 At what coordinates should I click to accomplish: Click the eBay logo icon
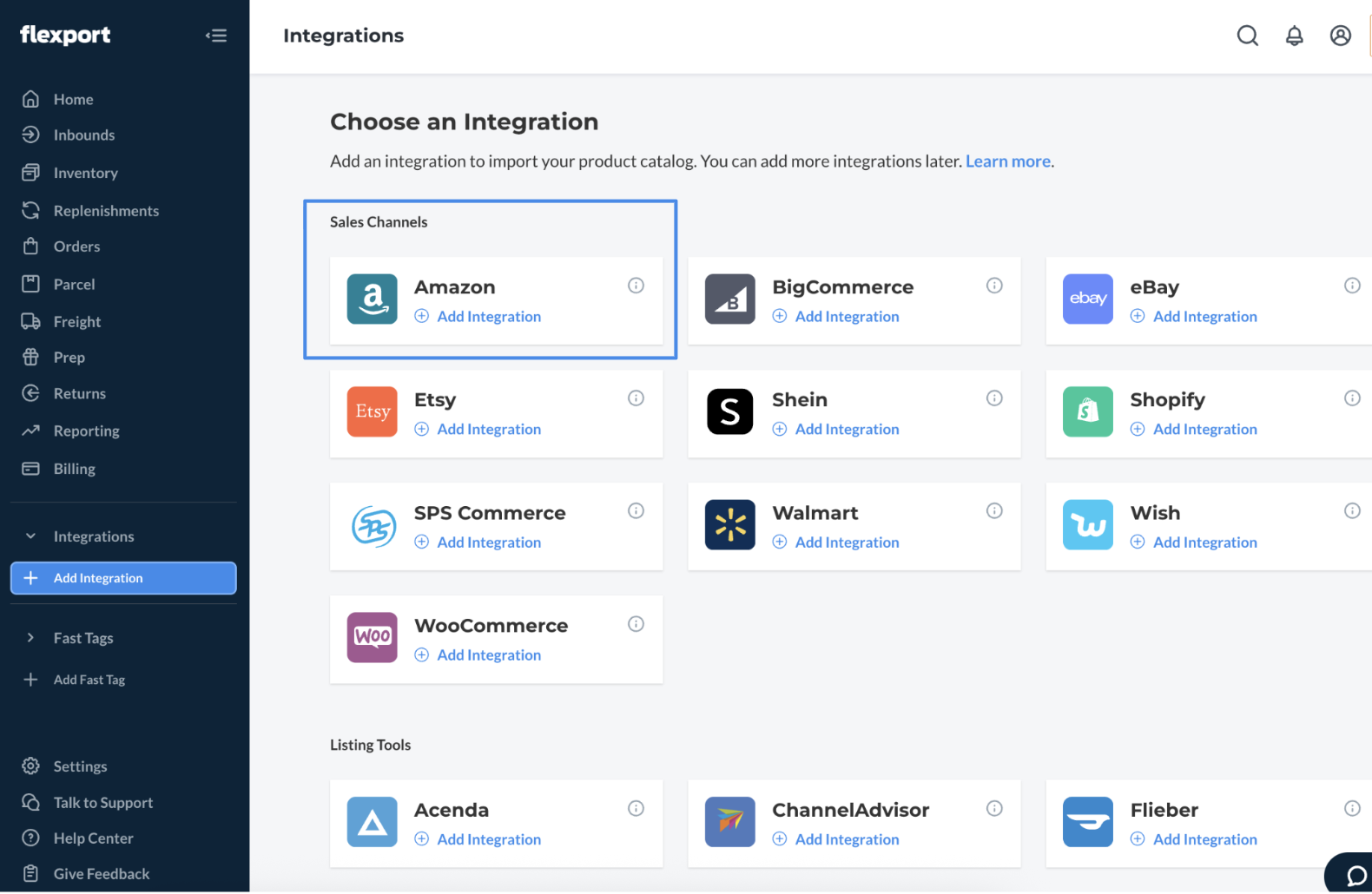point(1088,299)
